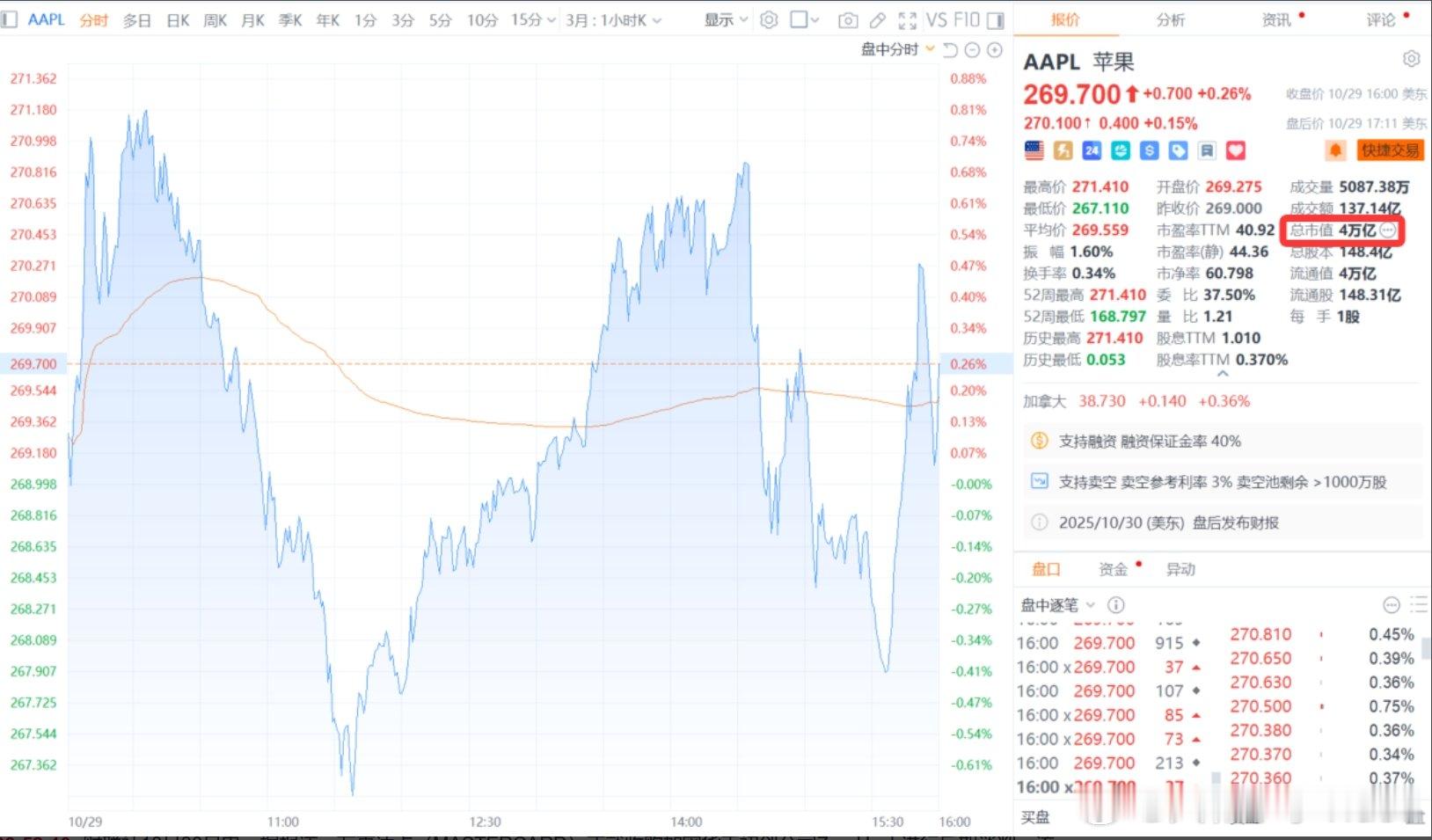Viewport: 1432px width, 840px height.
Task: Select the 1分 chart interval
Action: [x=365, y=19]
